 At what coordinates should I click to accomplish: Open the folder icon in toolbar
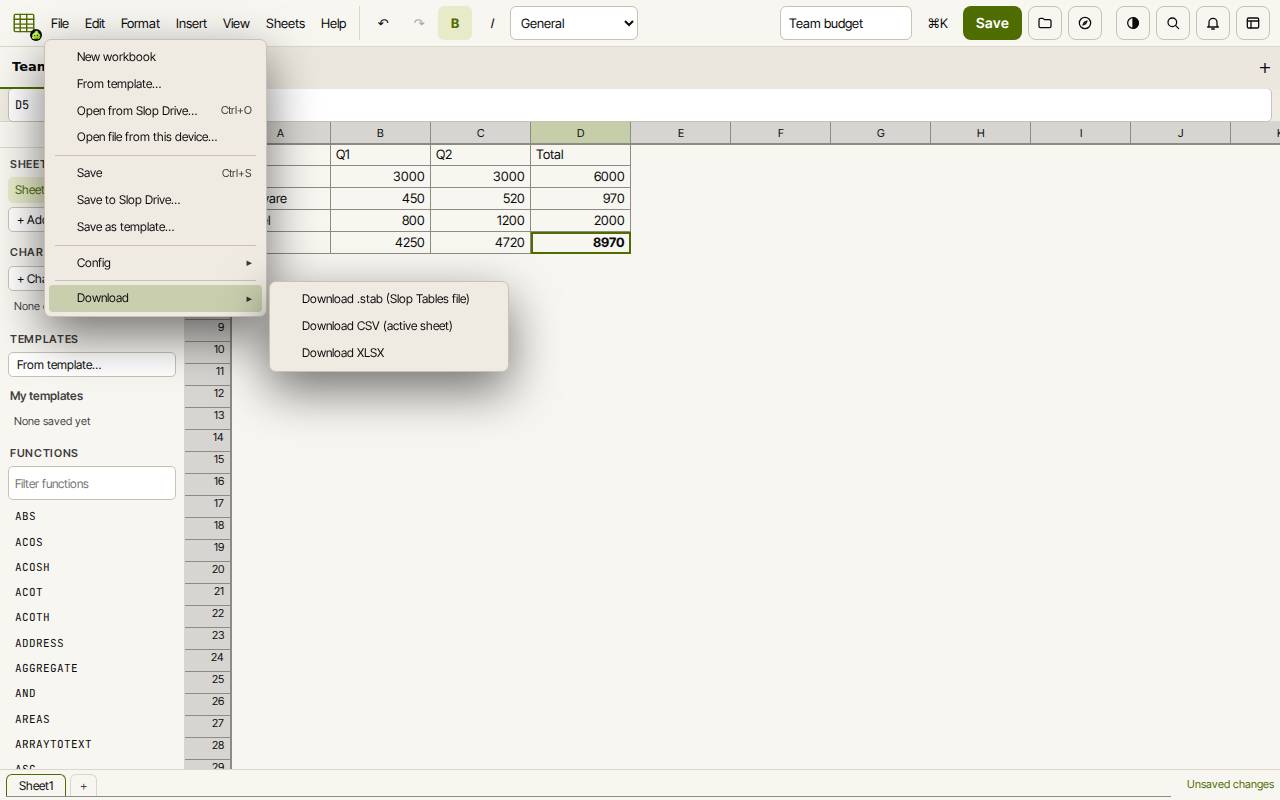coord(1045,23)
